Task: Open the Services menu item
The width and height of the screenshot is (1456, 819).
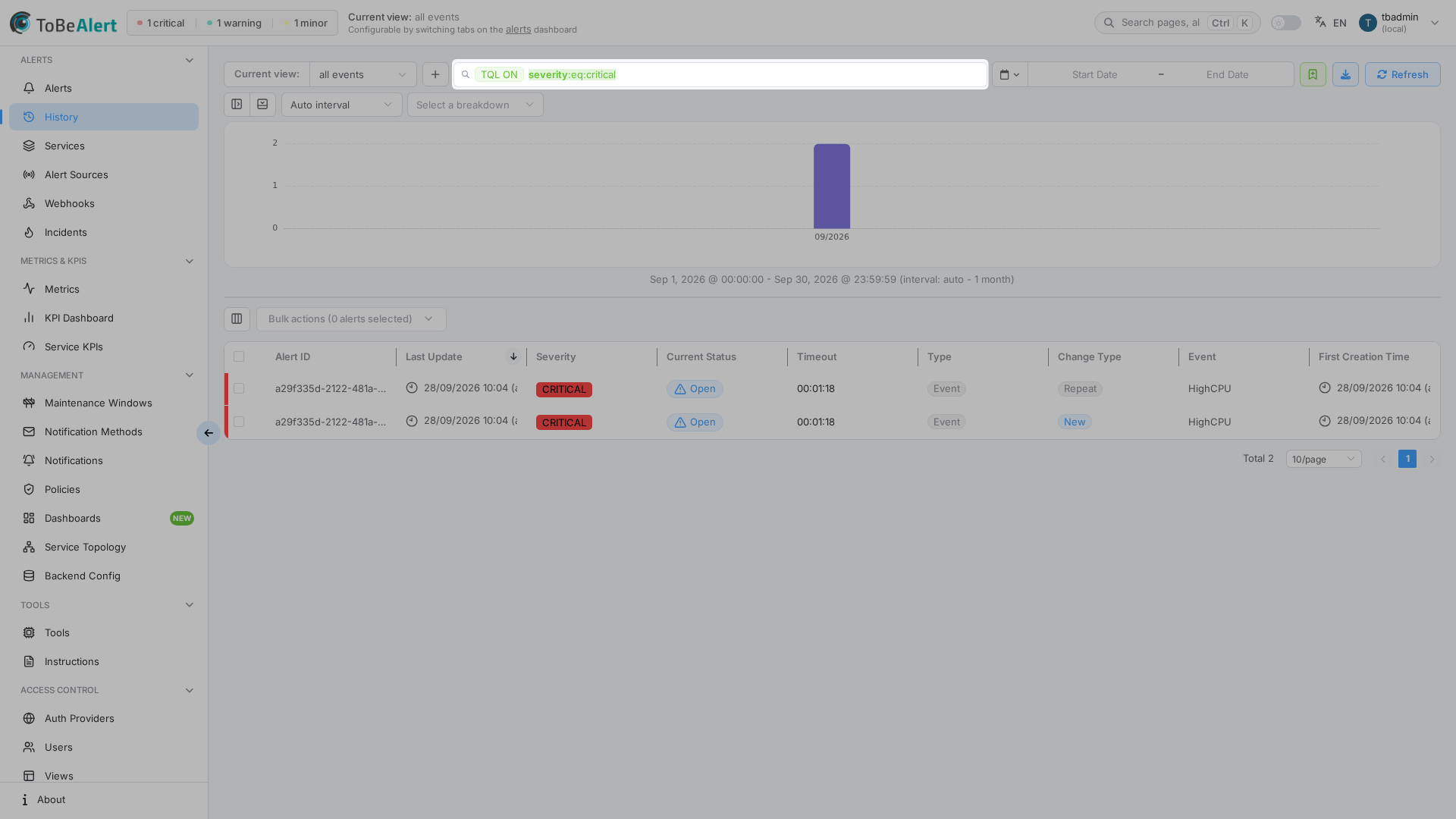Action: [x=104, y=146]
